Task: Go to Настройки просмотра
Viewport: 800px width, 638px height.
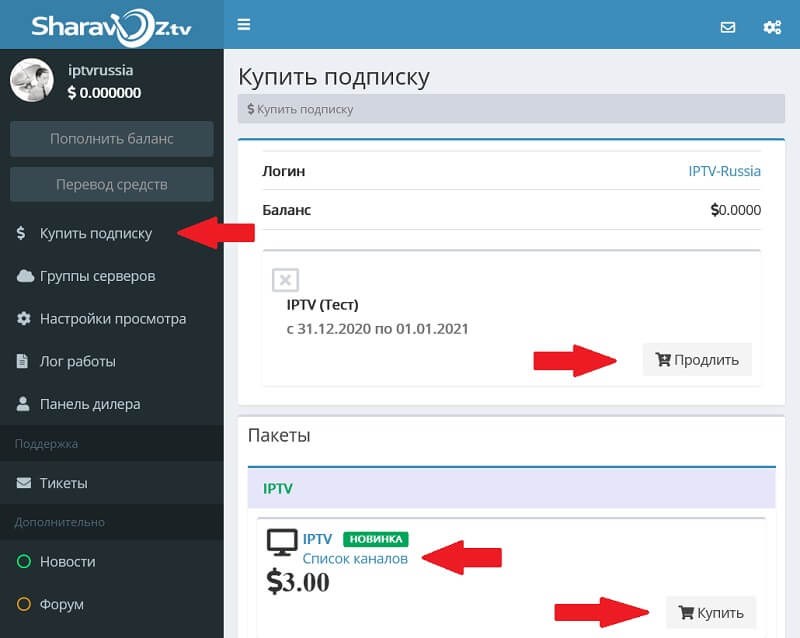Action: (x=112, y=319)
